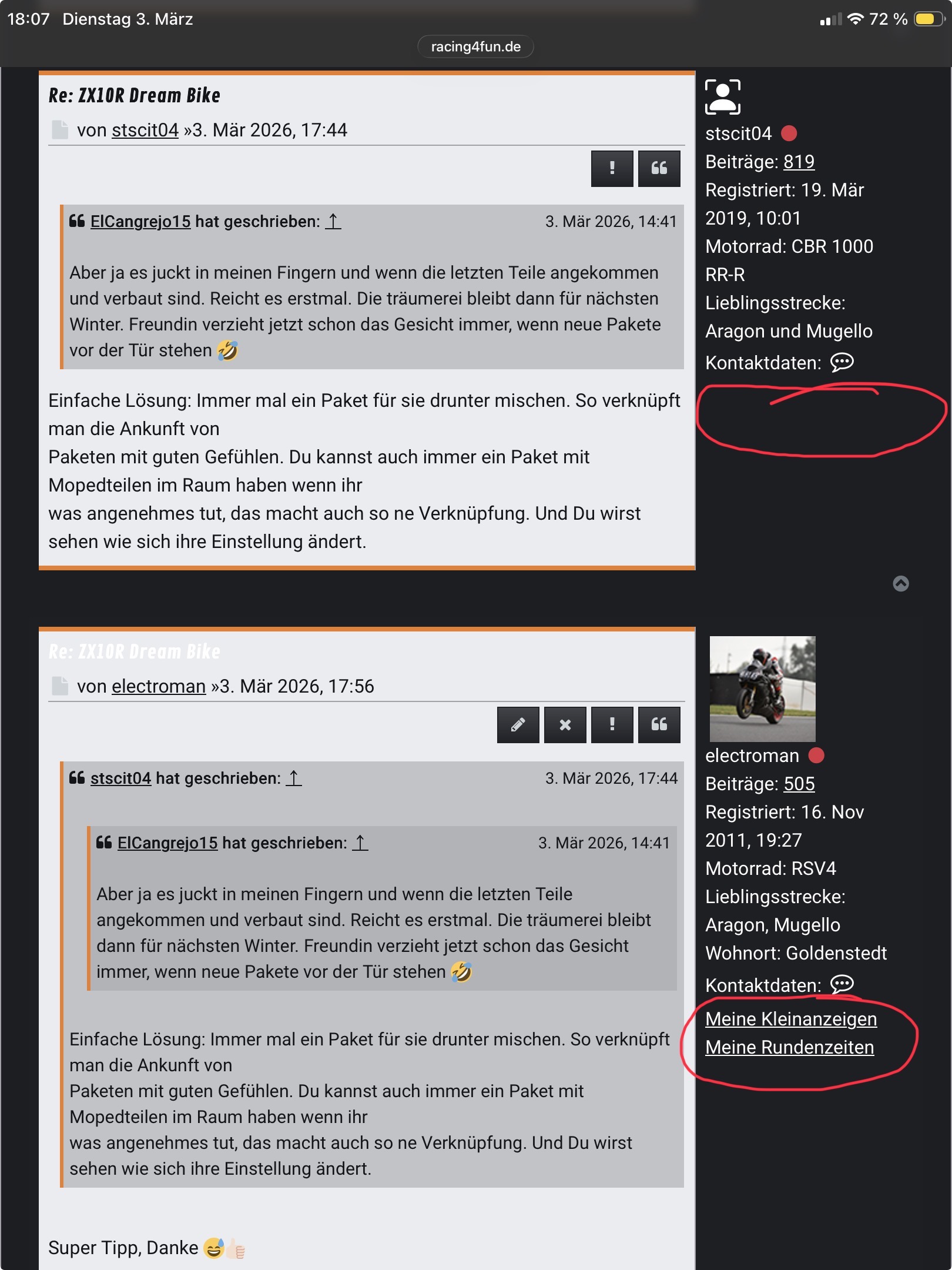This screenshot has width=952, height=1270.
Task: Jump to top using the chevron-up icon
Action: coord(900,583)
